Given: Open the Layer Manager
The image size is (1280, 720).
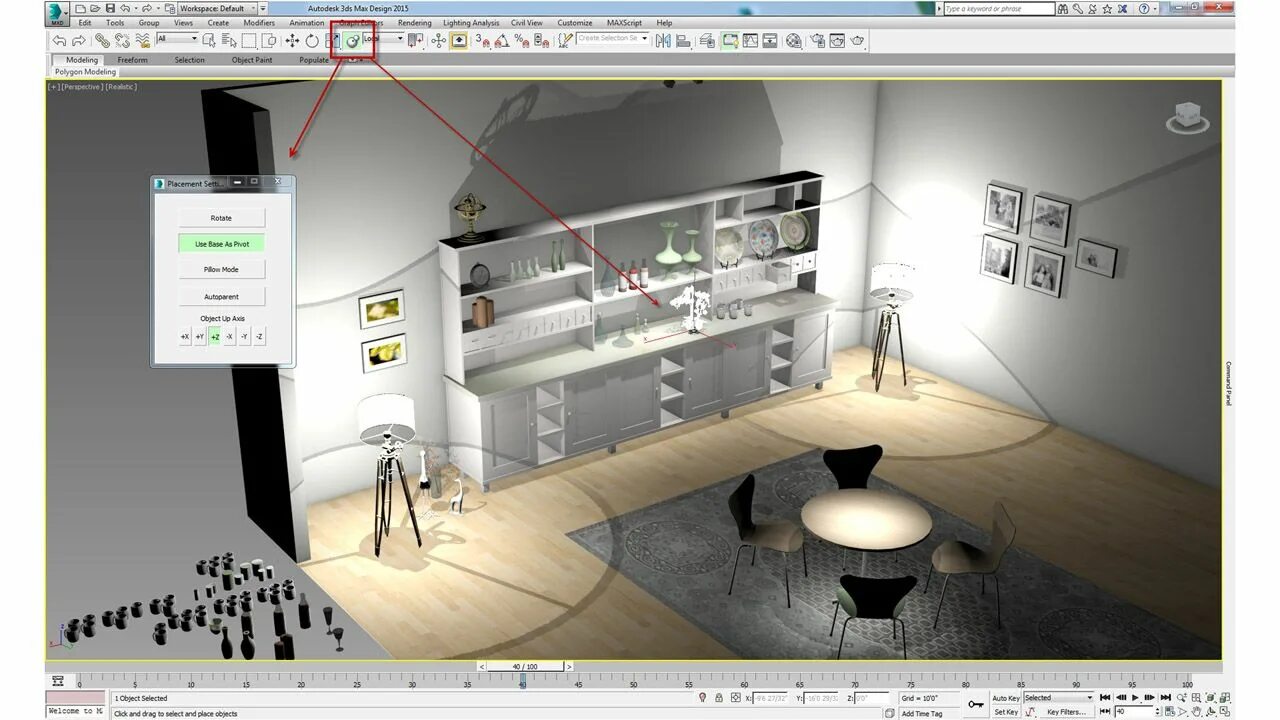Looking at the screenshot, I should coord(707,41).
